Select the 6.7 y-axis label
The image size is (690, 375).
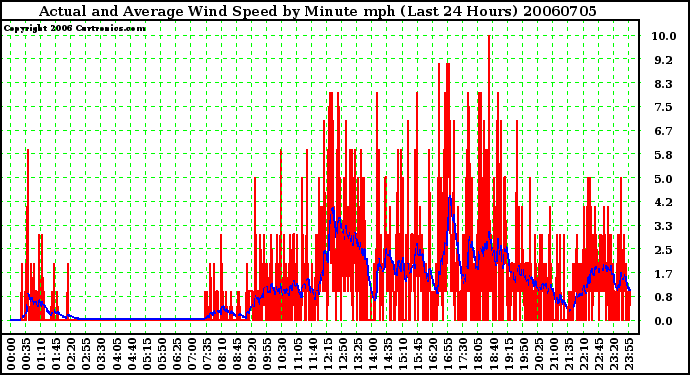[x=664, y=131]
